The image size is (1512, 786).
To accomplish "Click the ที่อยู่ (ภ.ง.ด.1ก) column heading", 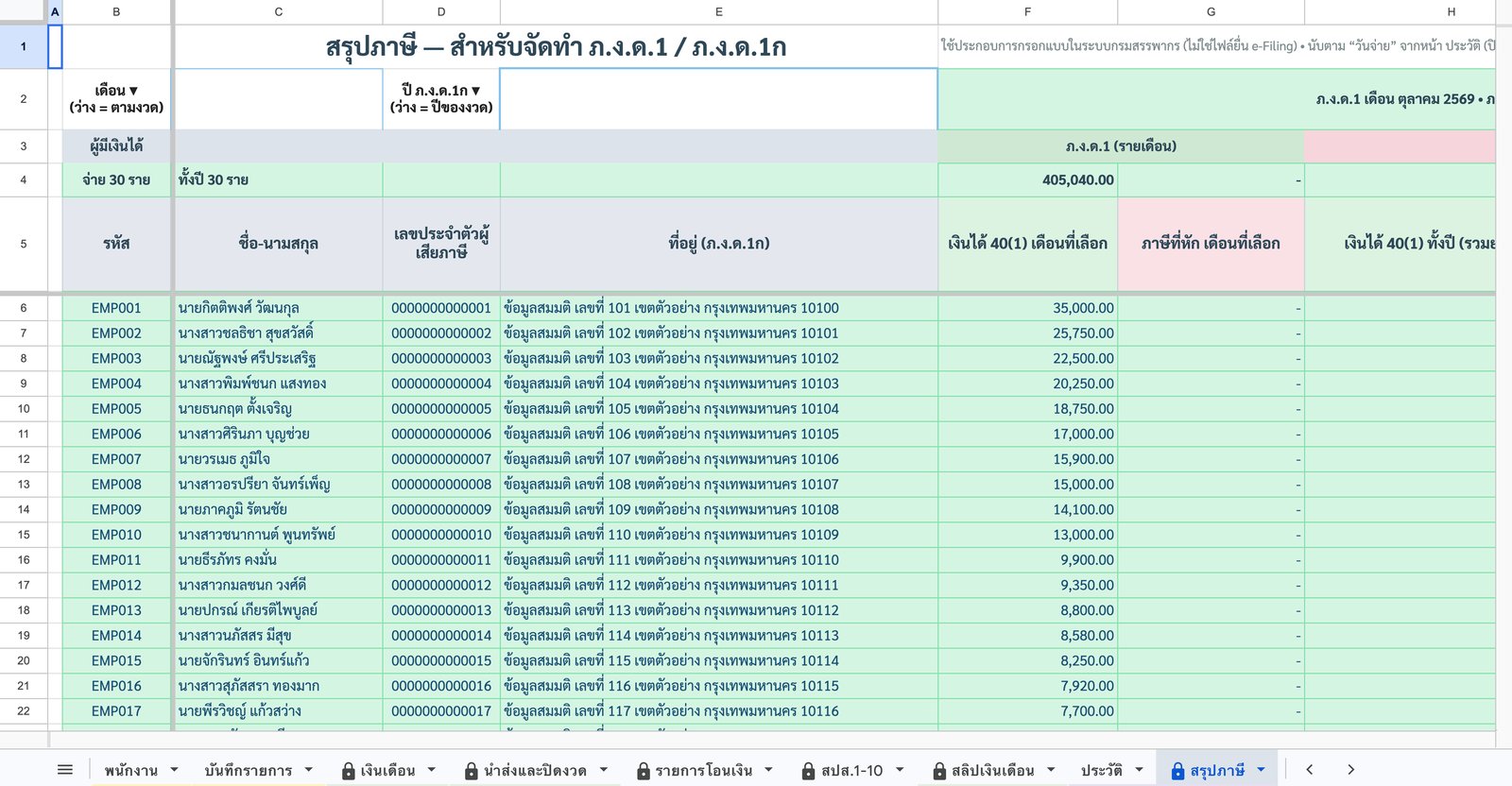I will (x=719, y=244).
